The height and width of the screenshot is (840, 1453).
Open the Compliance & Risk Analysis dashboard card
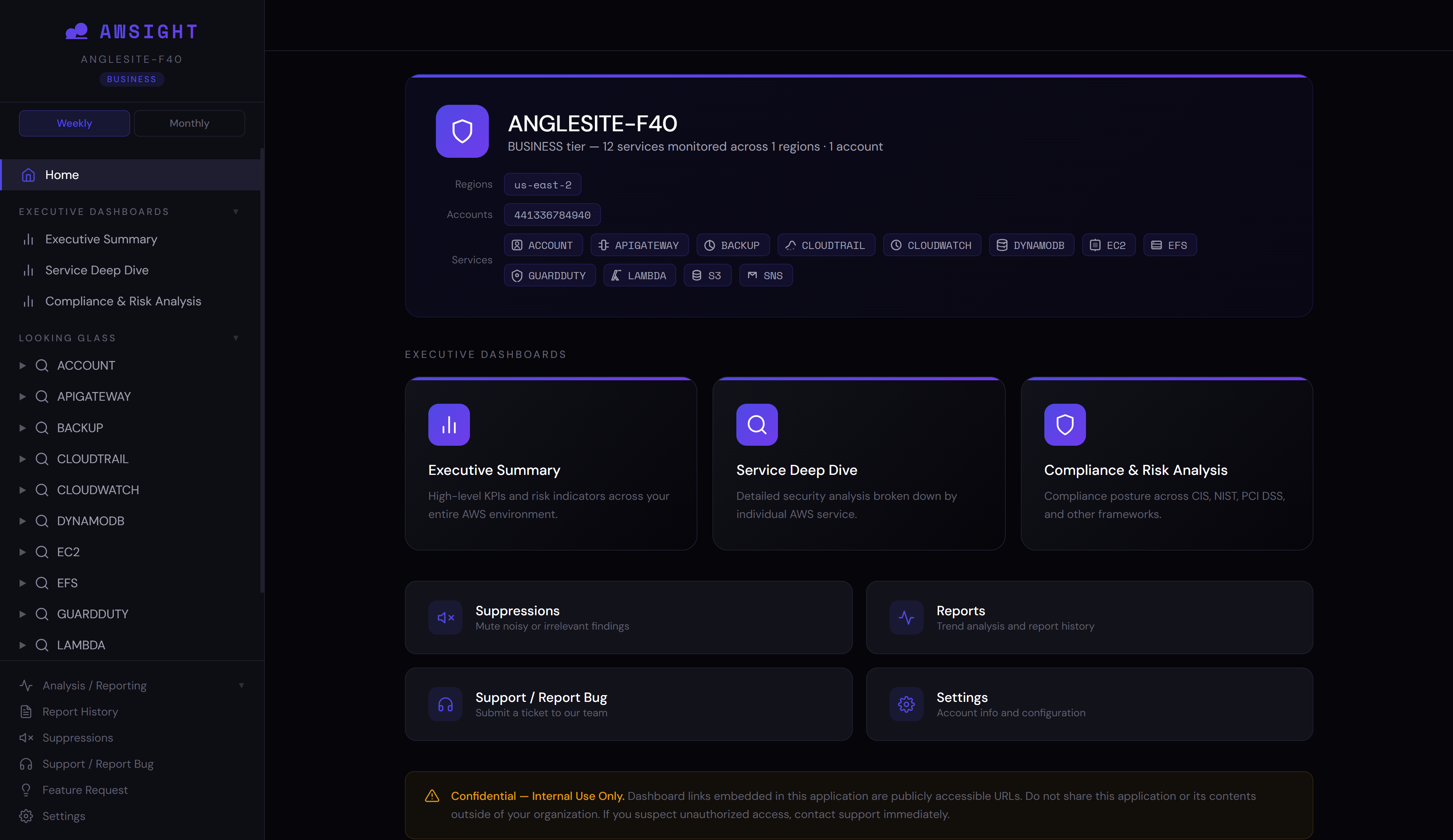[x=1167, y=464]
